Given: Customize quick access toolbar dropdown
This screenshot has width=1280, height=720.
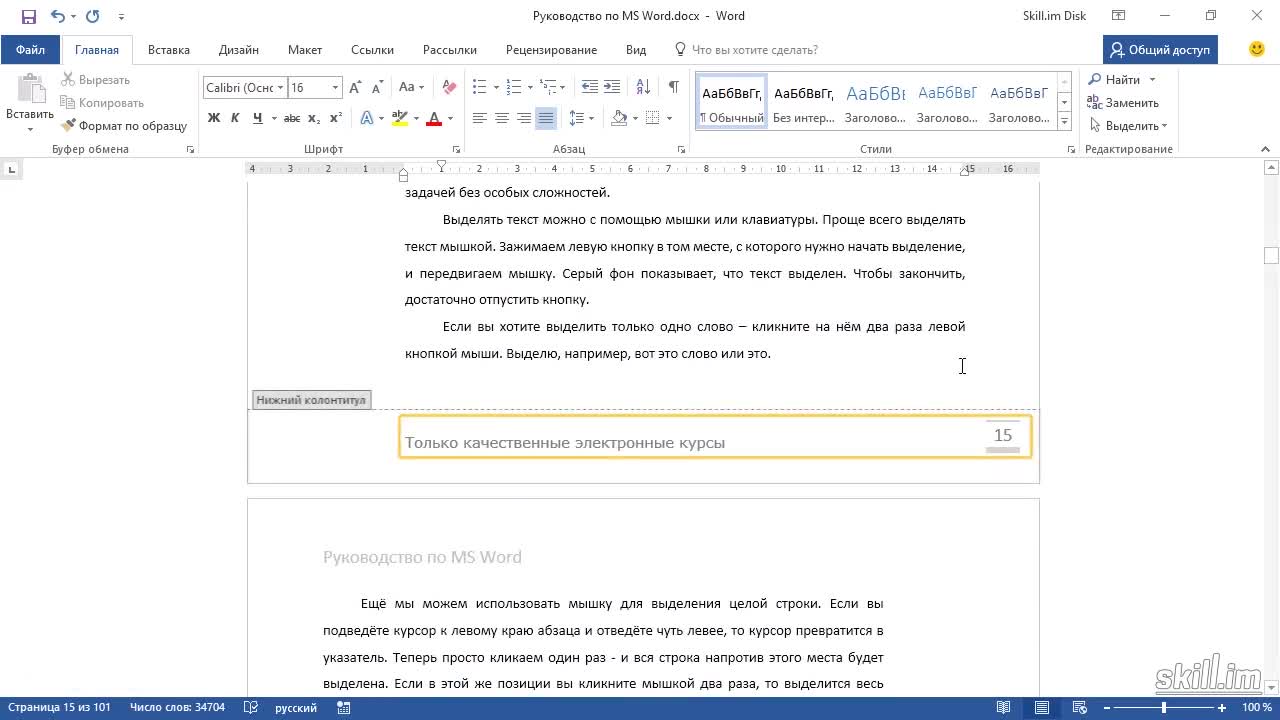Looking at the screenshot, I should [x=121, y=16].
